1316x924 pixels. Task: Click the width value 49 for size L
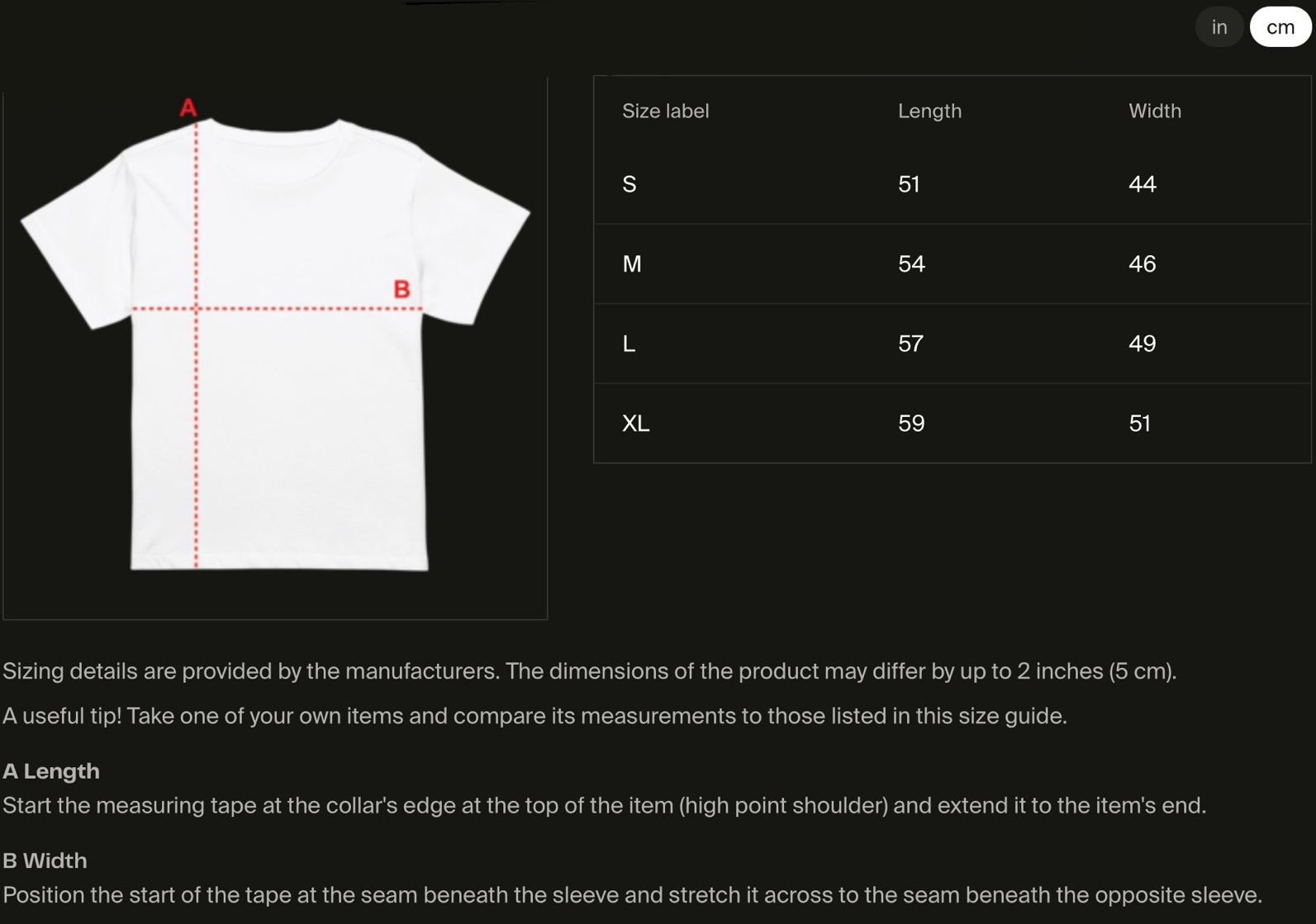click(1142, 344)
